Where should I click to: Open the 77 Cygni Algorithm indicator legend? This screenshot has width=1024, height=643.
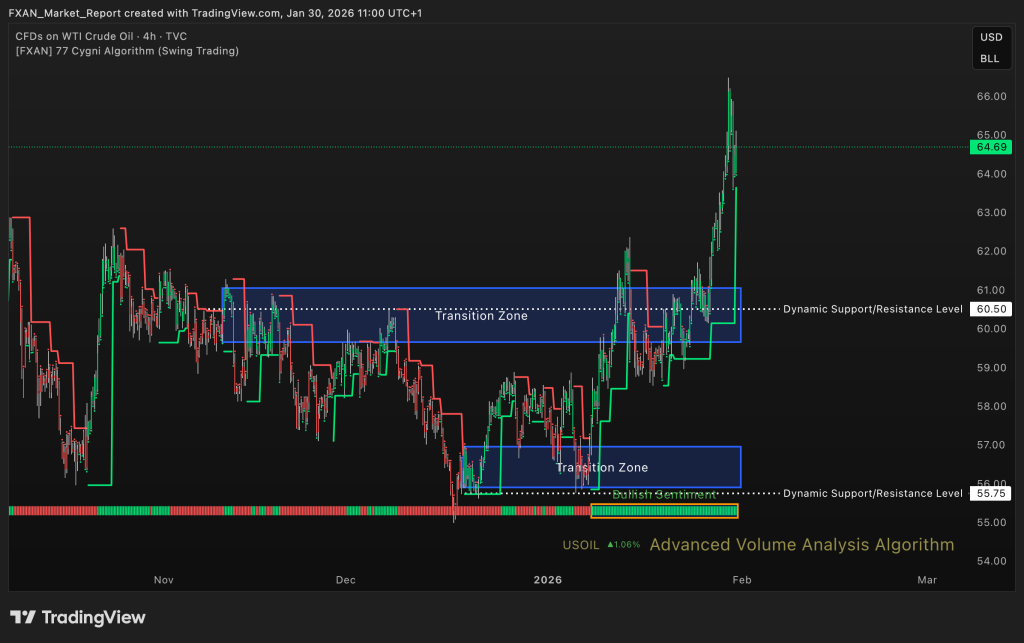click(x=127, y=50)
